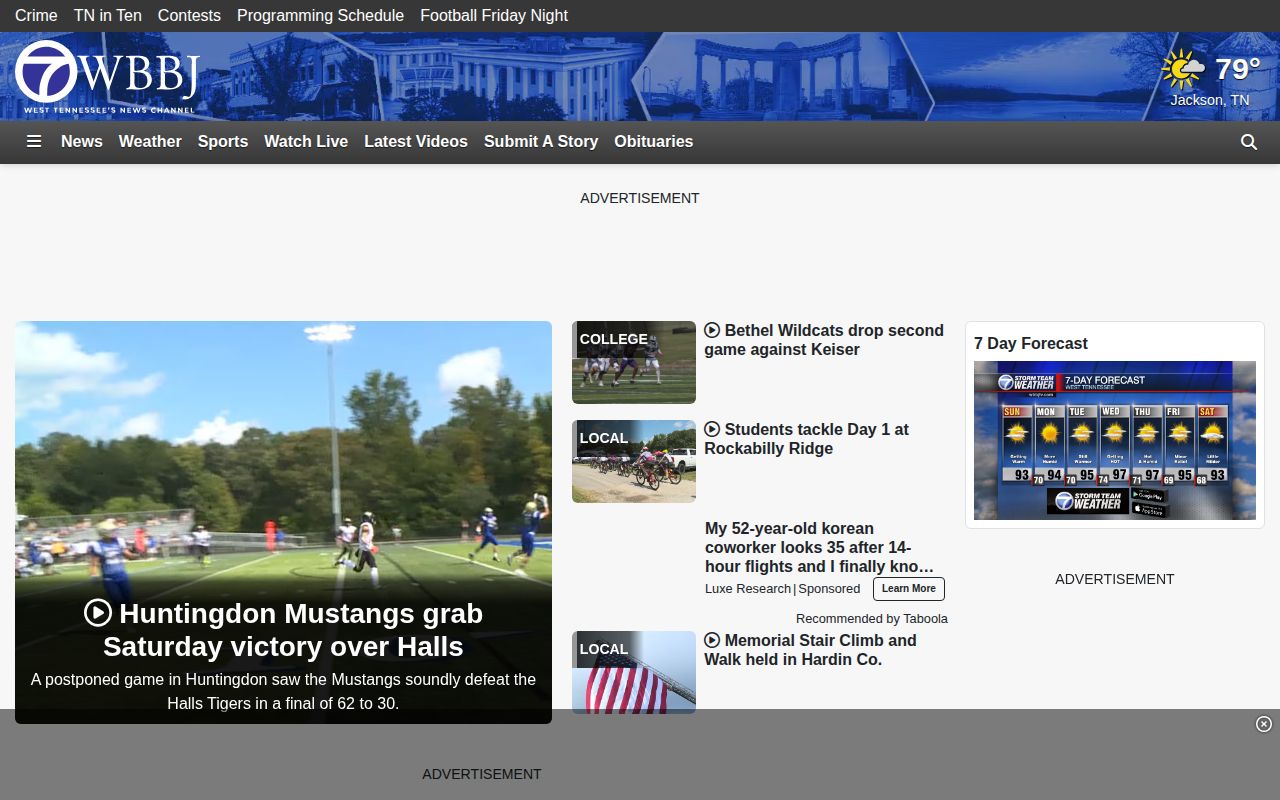Close the bottom advertisement banner

point(1264,724)
